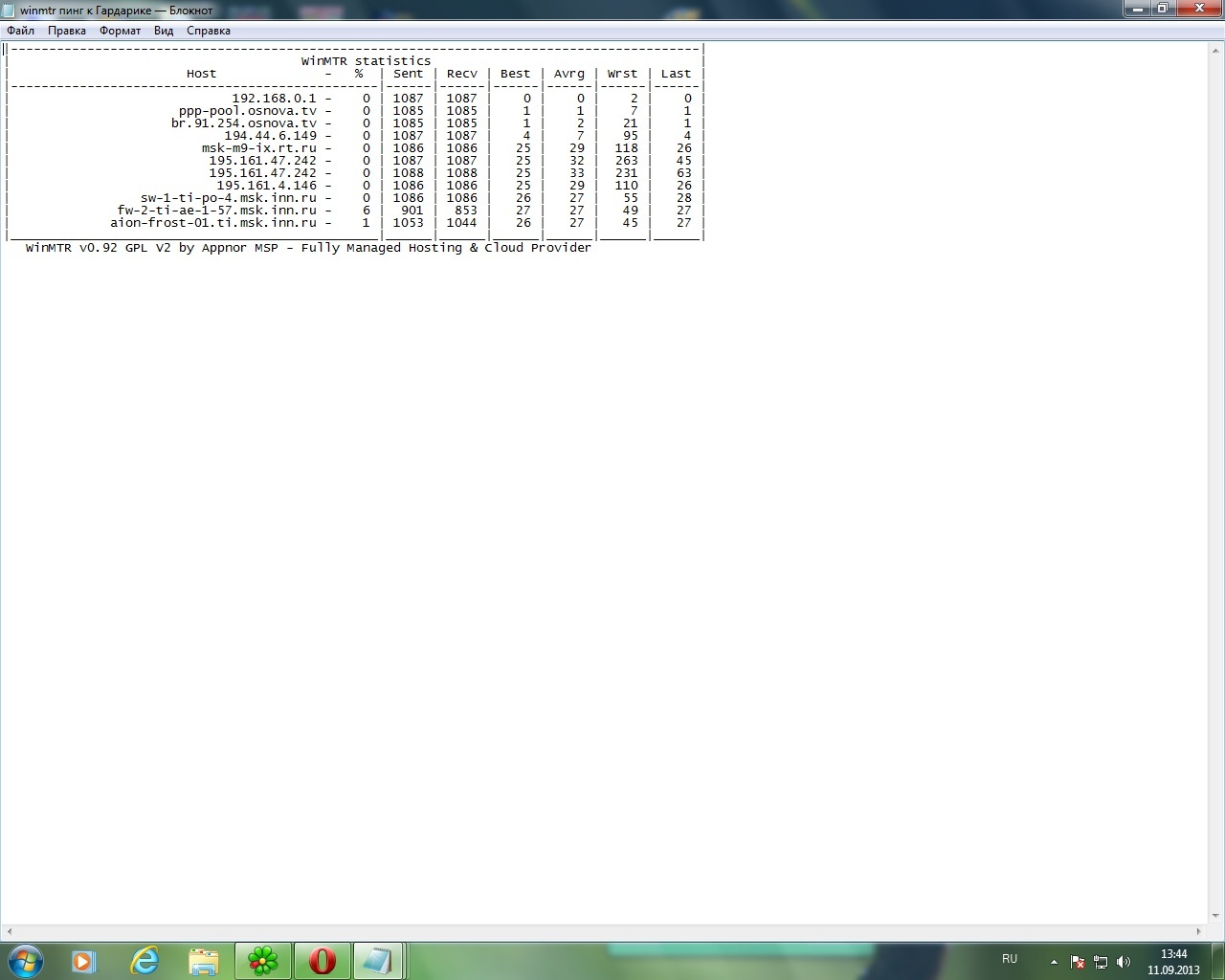This screenshot has height=980, width=1225.
Task: Open the Файл menu
Action: 20,31
